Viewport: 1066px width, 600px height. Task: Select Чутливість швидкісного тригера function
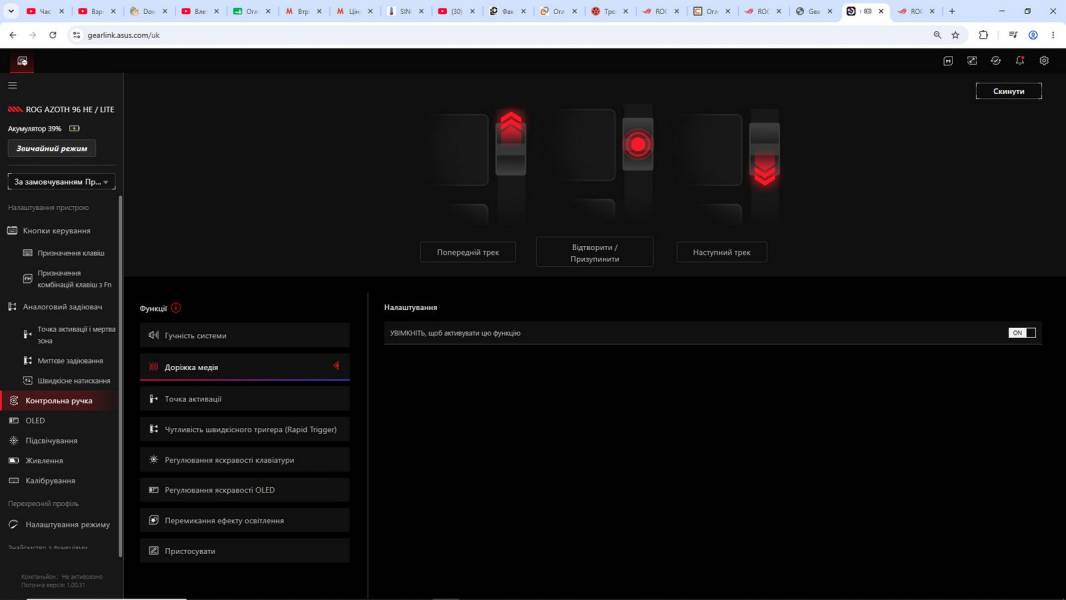tap(245, 429)
